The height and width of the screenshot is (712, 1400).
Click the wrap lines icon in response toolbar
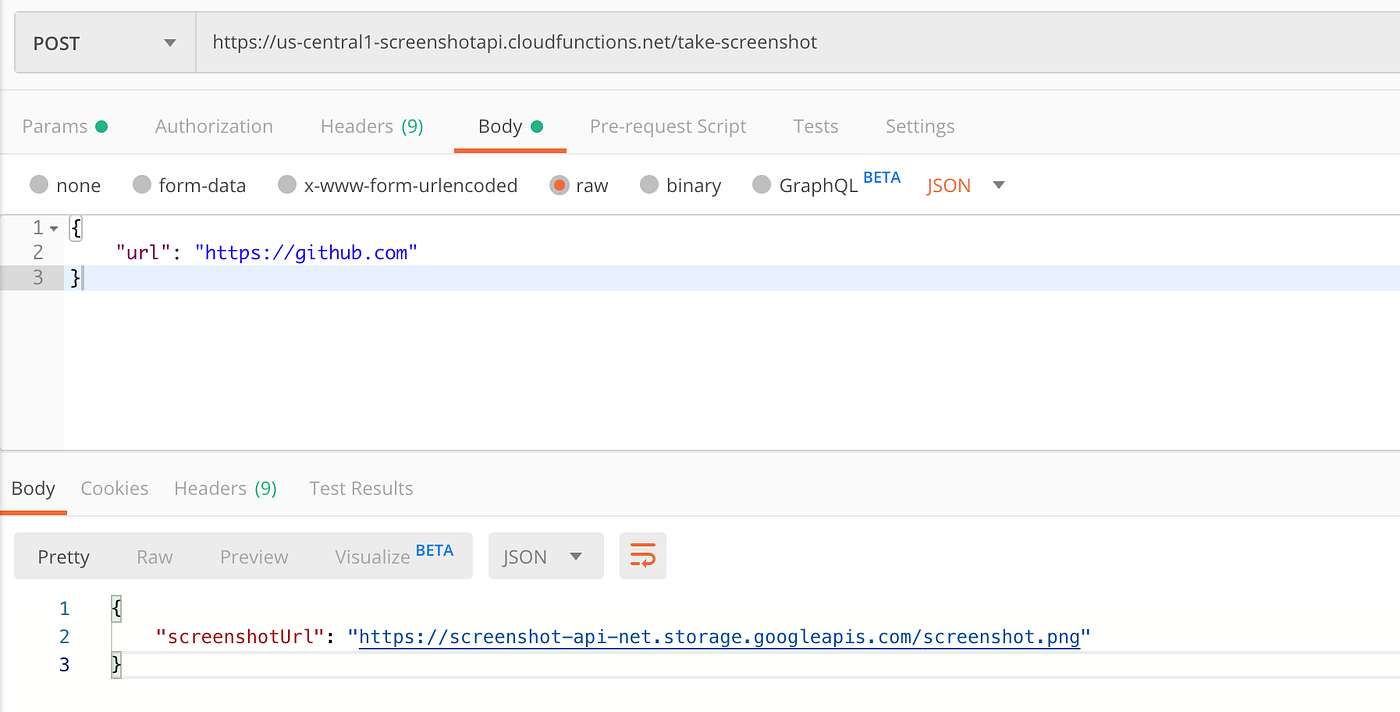(x=643, y=556)
